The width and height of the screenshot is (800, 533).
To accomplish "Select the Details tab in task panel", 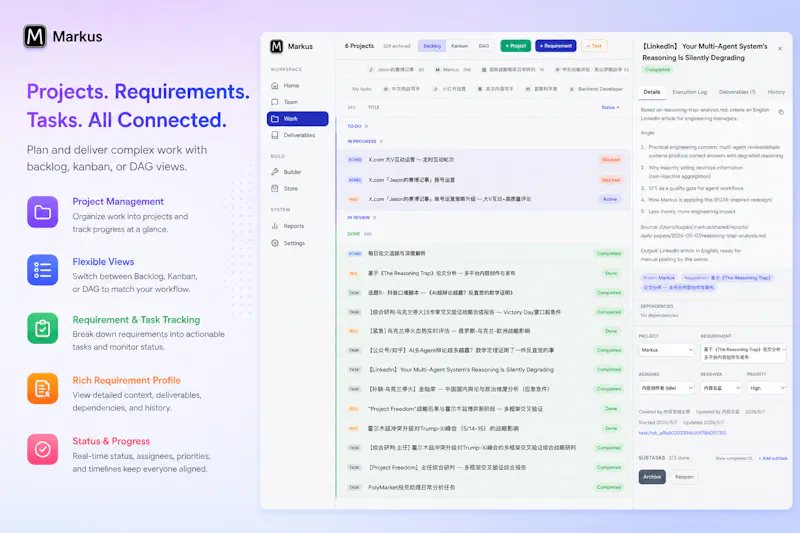I will (x=652, y=92).
